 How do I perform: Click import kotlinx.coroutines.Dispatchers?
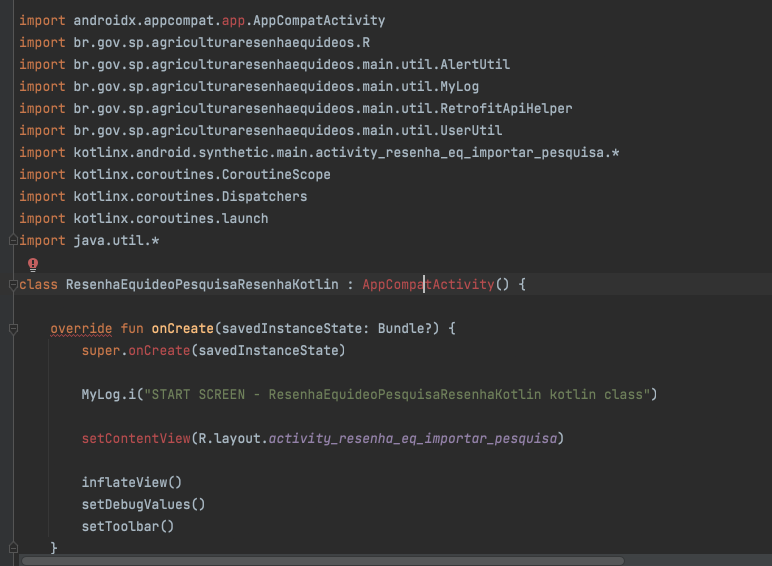(x=163, y=196)
